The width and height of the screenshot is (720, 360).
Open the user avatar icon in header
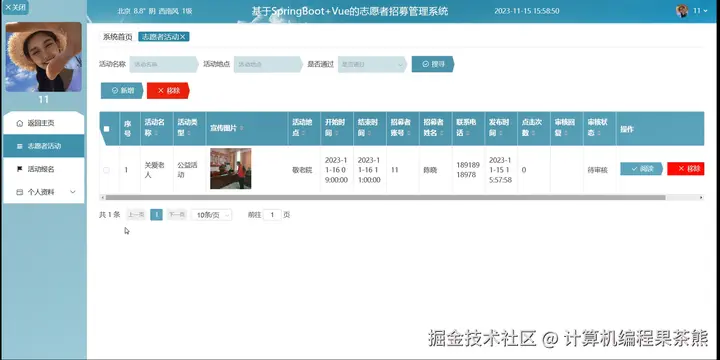[x=682, y=11]
